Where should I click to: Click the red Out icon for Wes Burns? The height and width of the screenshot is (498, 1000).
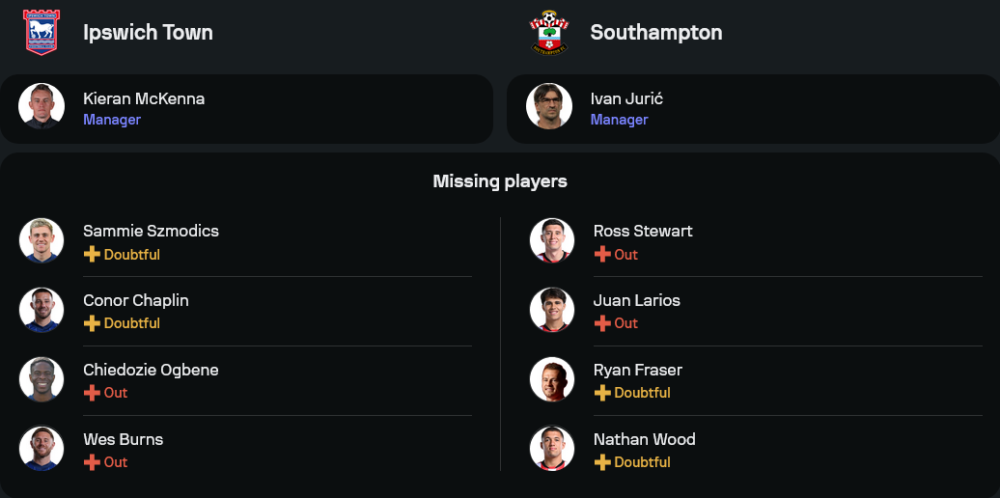point(92,462)
